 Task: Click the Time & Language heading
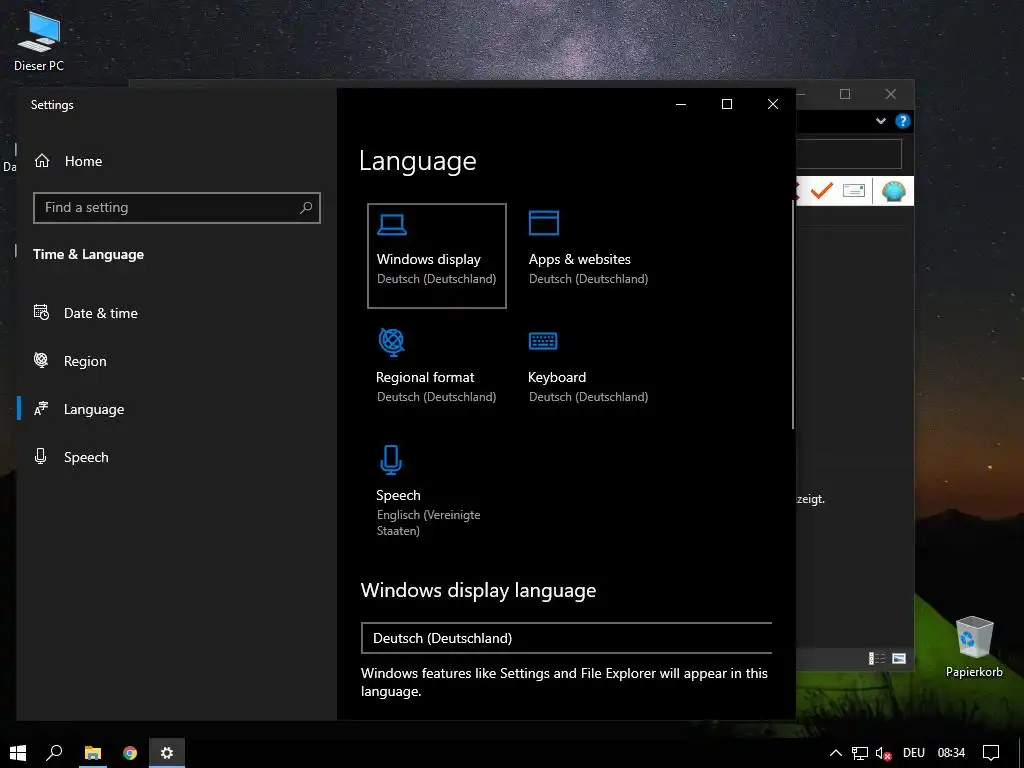pyautogui.click(x=88, y=255)
